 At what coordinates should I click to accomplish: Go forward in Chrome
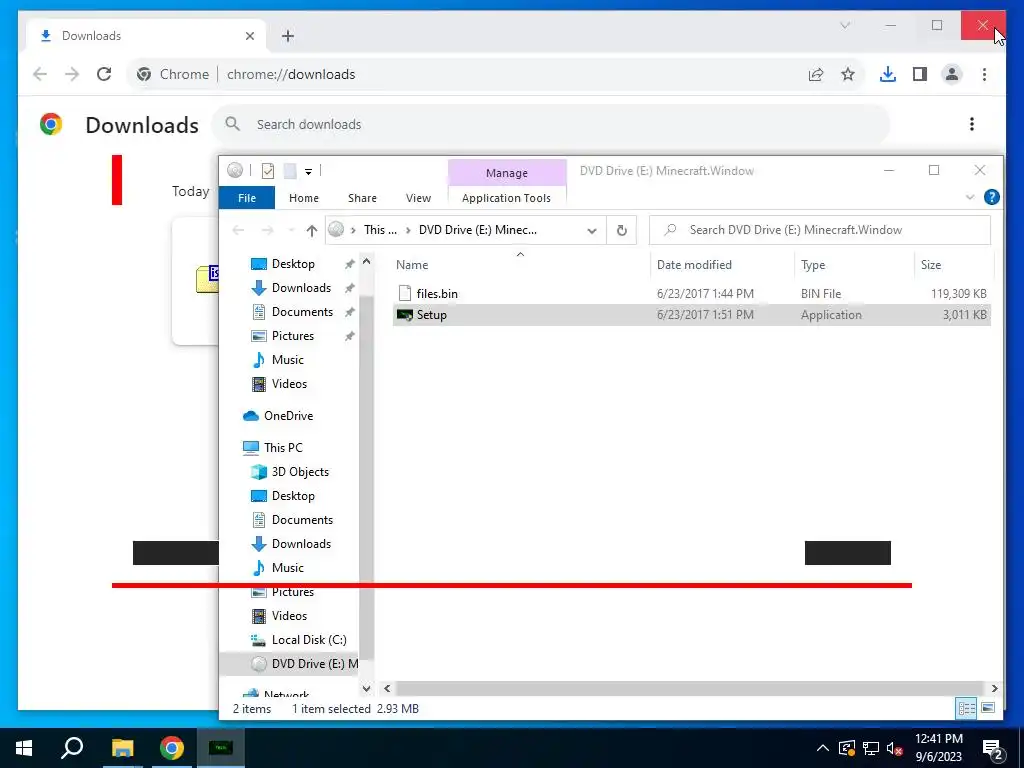pos(72,74)
